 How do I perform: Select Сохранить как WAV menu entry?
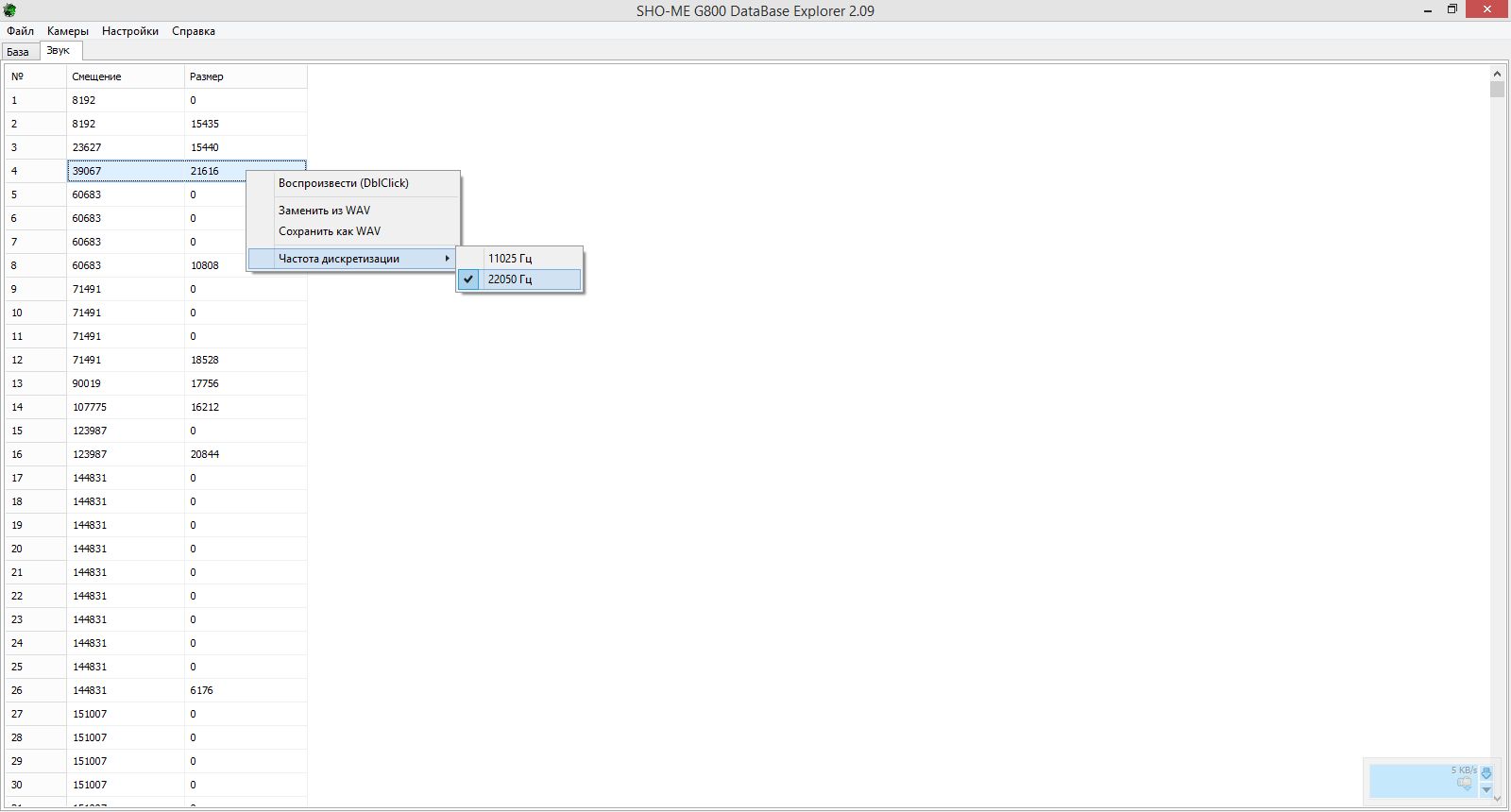[353, 231]
